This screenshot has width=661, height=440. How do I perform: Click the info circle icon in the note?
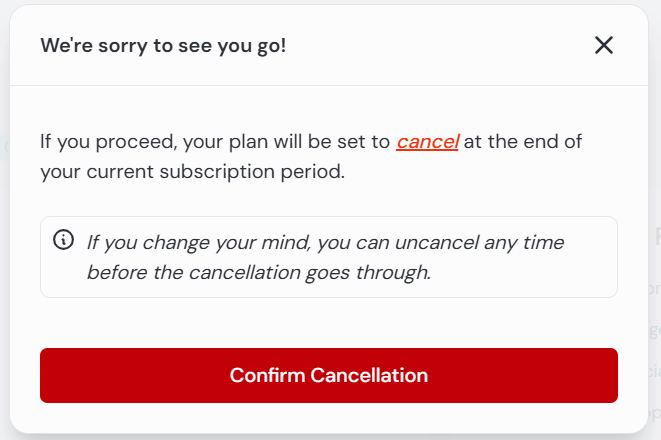pyautogui.click(x=64, y=240)
